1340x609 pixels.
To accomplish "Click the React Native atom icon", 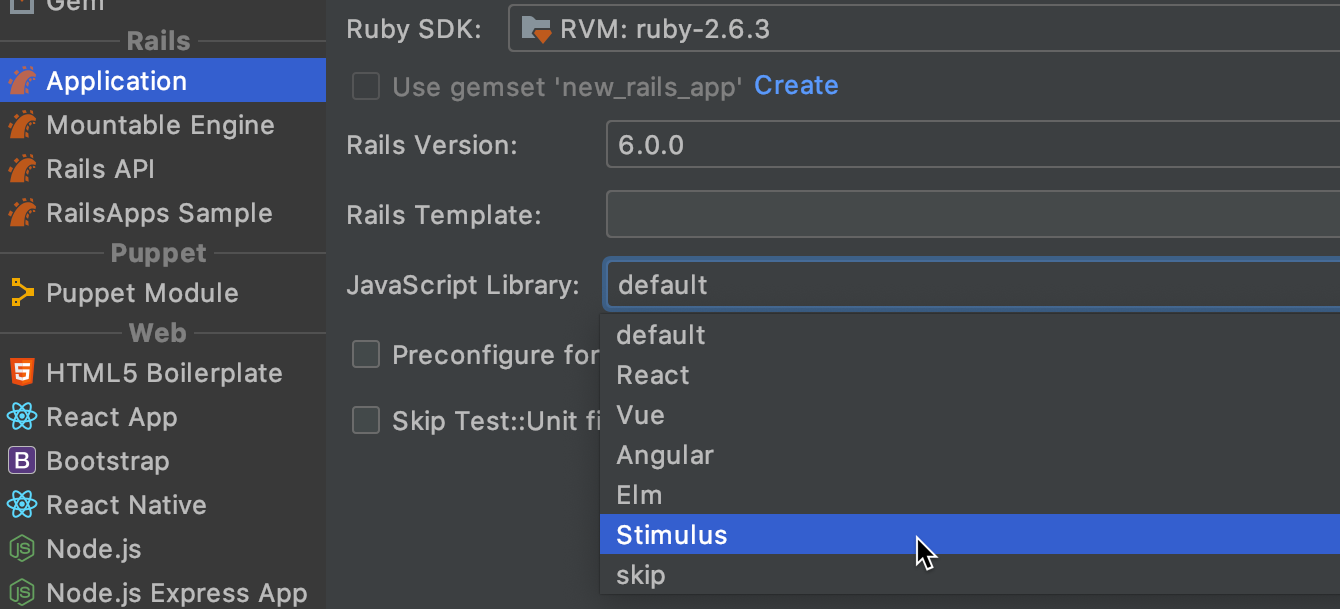I will tap(22, 505).
